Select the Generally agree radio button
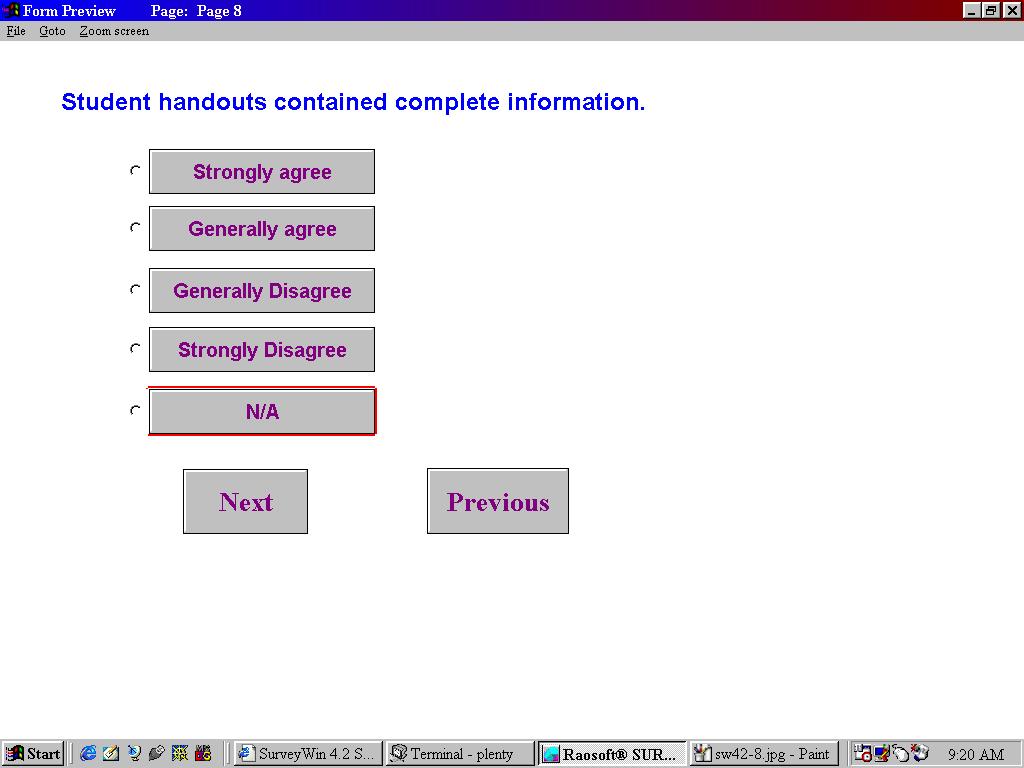Viewport: 1024px width, 768px height. coord(135,228)
